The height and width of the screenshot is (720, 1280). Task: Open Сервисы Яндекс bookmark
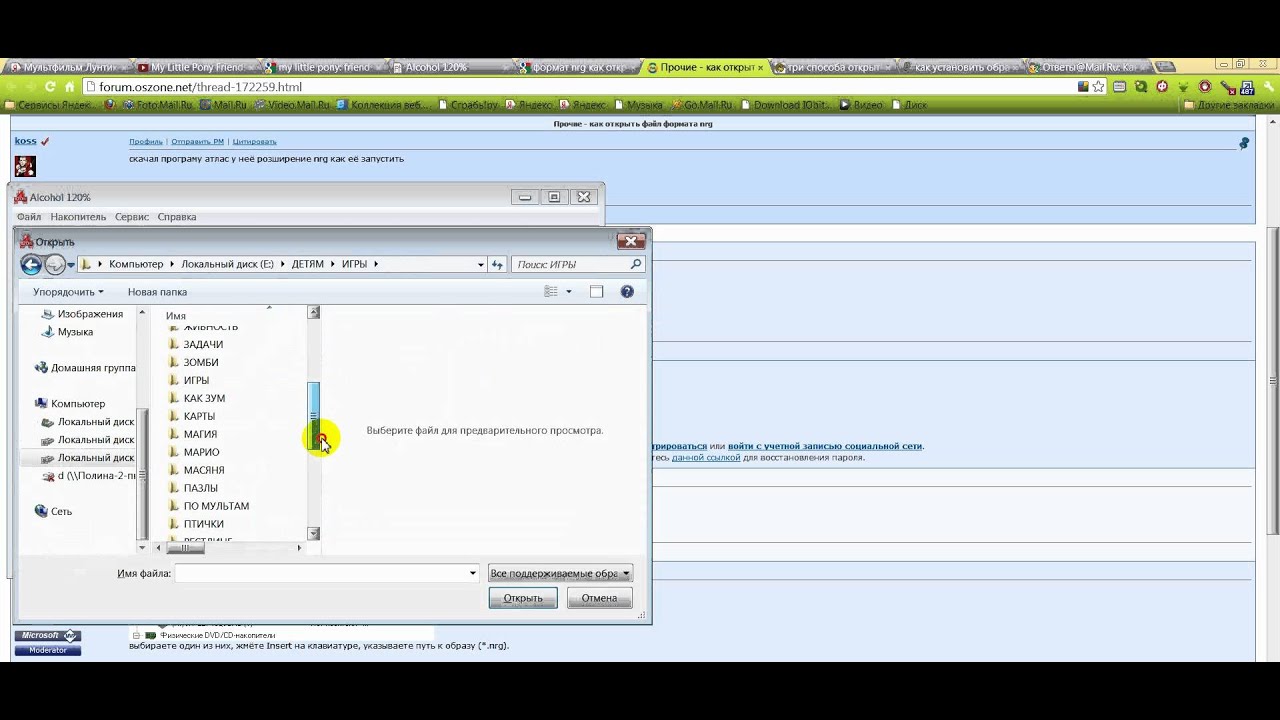(x=49, y=105)
